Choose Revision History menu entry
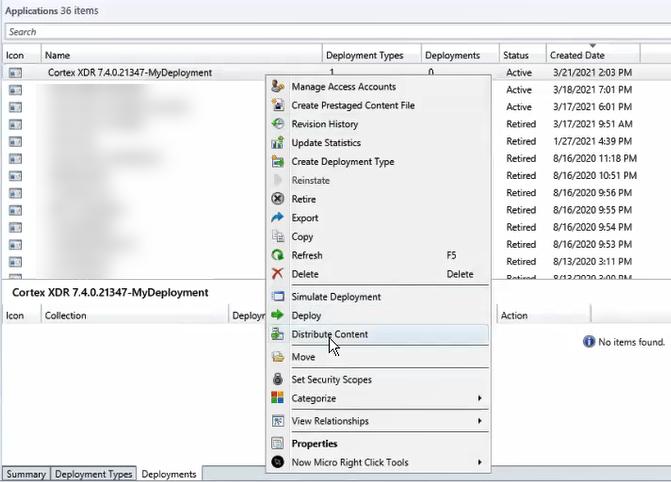The image size is (671, 482). (378, 124)
